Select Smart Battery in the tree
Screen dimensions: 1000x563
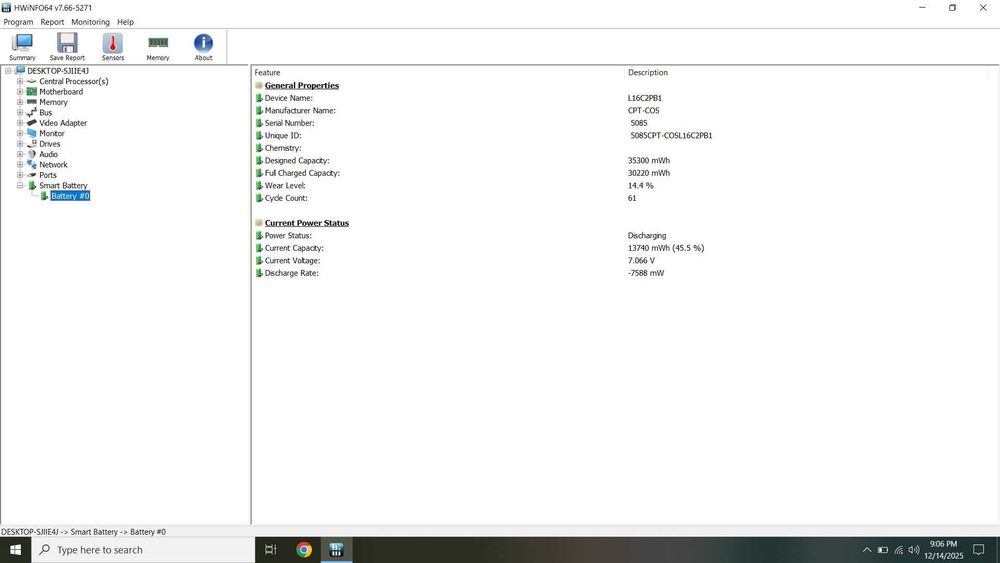point(63,186)
